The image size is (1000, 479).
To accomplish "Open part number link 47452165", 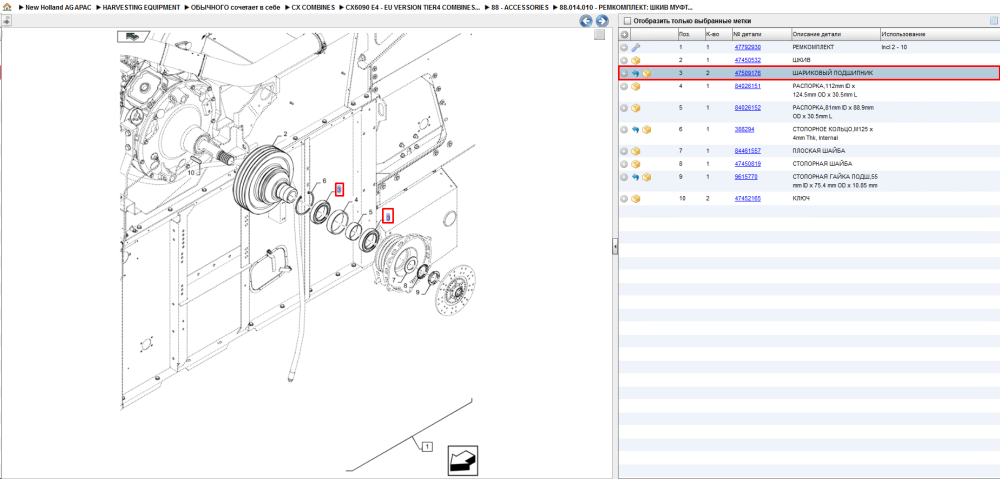I will pos(747,198).
